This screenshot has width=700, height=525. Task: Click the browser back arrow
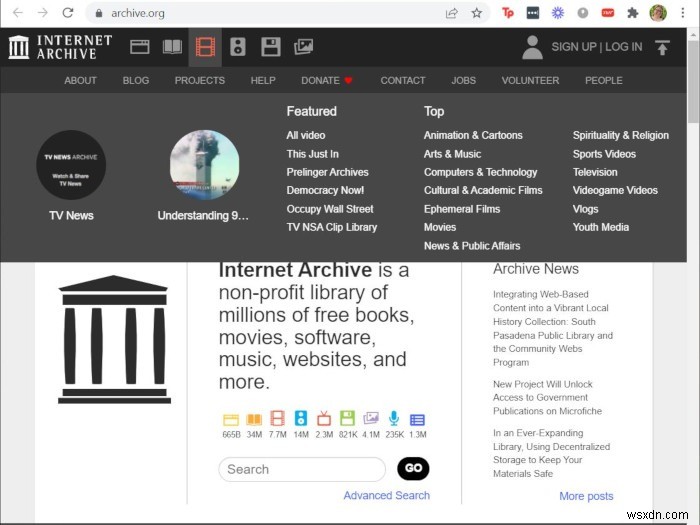point(18,13)
